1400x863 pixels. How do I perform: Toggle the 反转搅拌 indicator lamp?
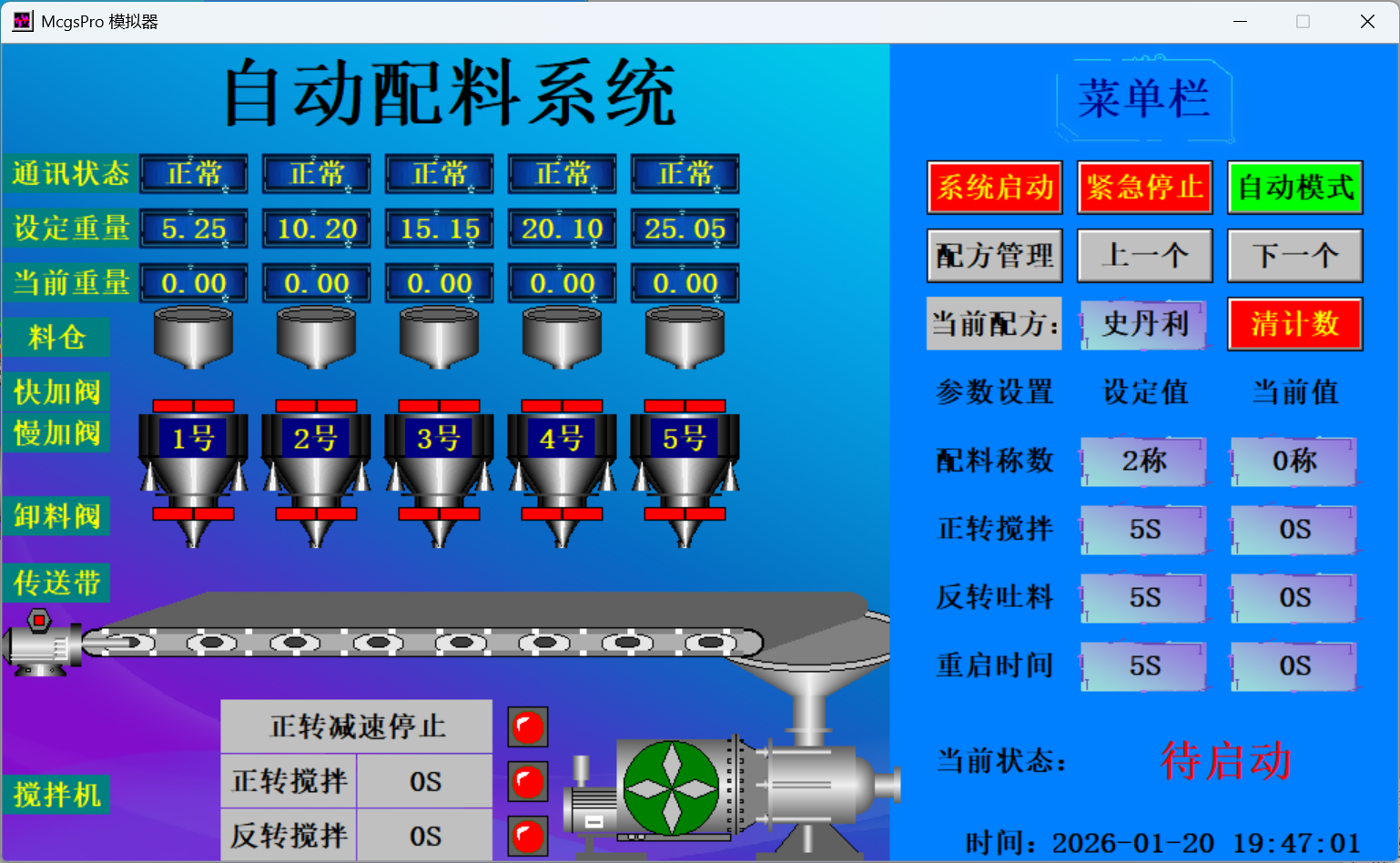tap(527, 836)
